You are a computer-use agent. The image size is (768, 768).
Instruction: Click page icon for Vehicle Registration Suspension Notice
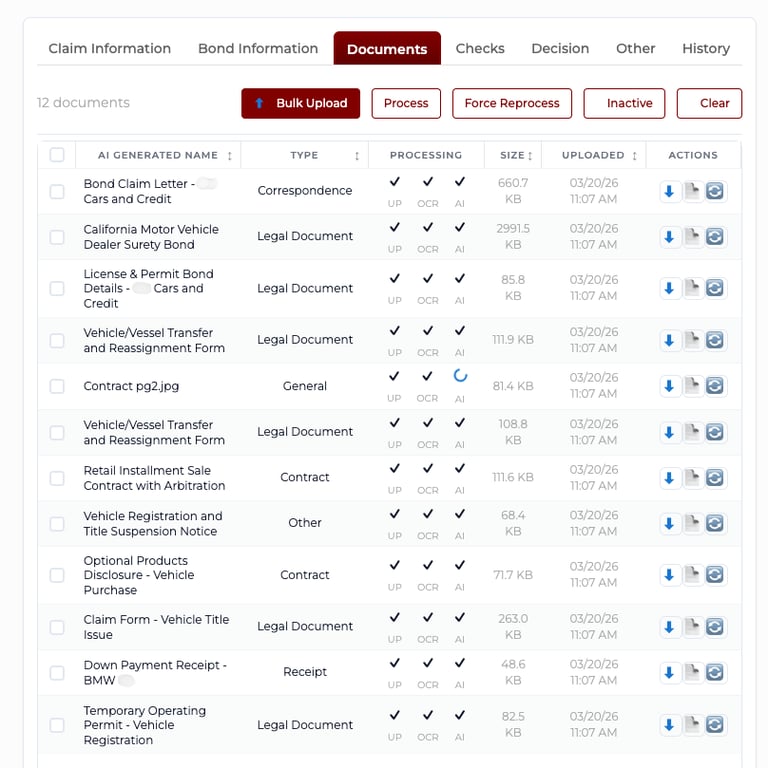[692, 523]
